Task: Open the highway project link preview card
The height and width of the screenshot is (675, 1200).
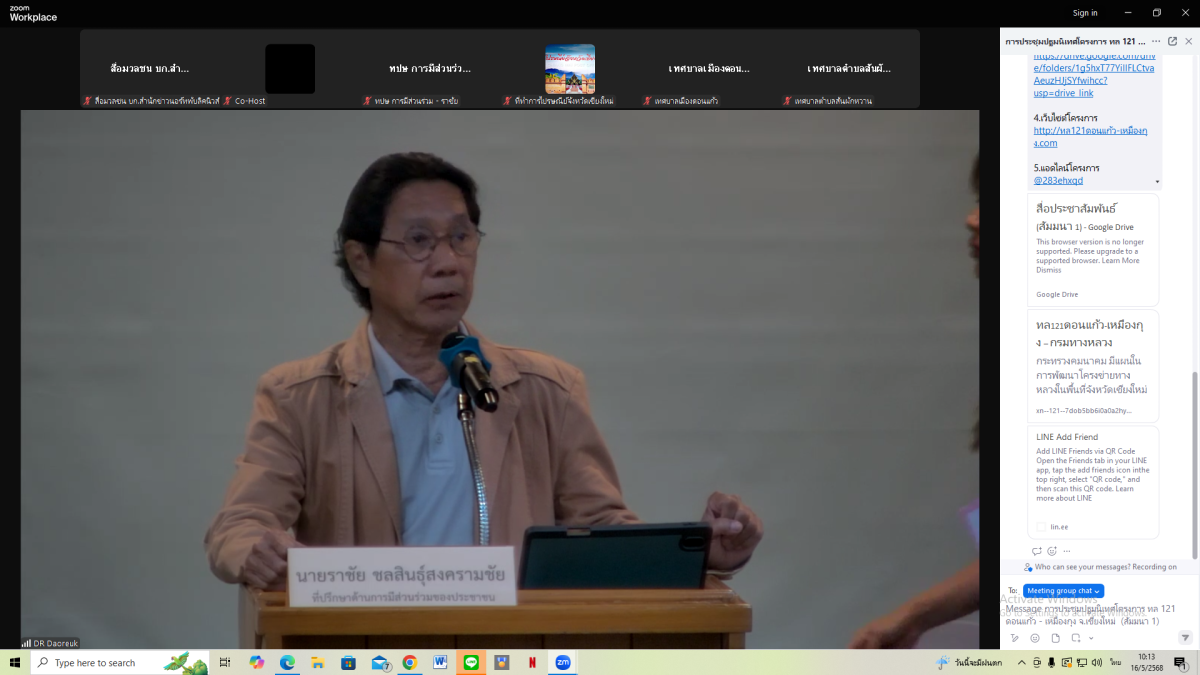Action: (1093, 366)
